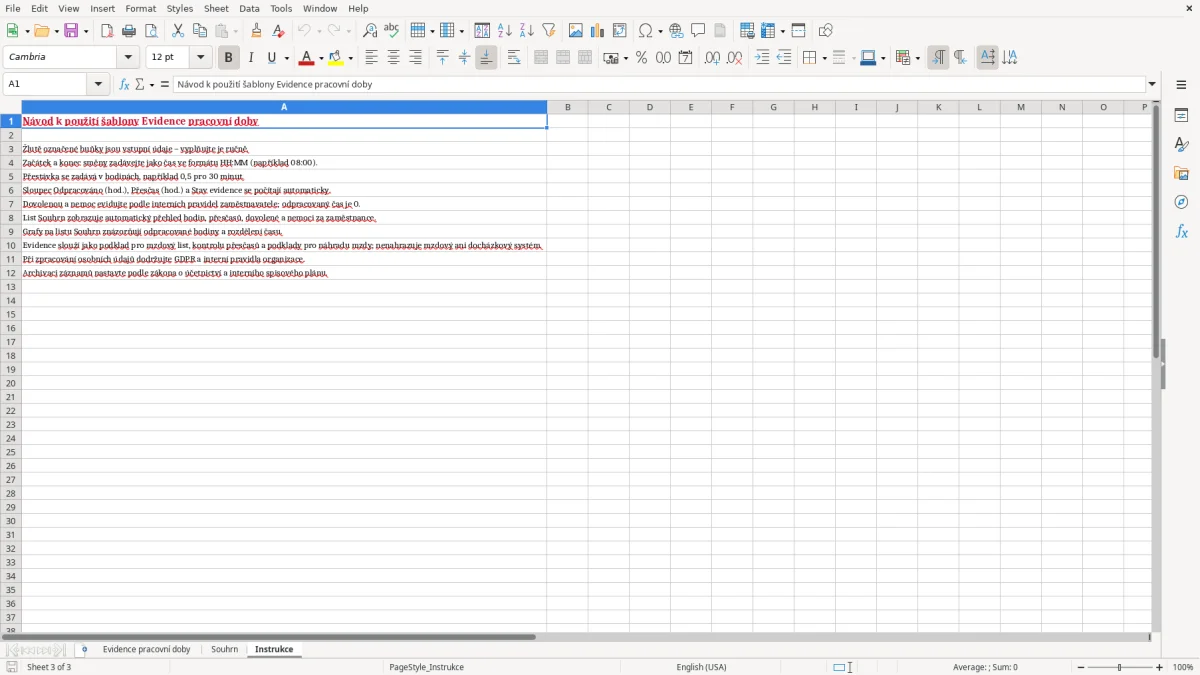Click the Clear Direct Formatting icon
Image resolution: width=1200 pixels, height=675 pixels.
coord(278,31)
